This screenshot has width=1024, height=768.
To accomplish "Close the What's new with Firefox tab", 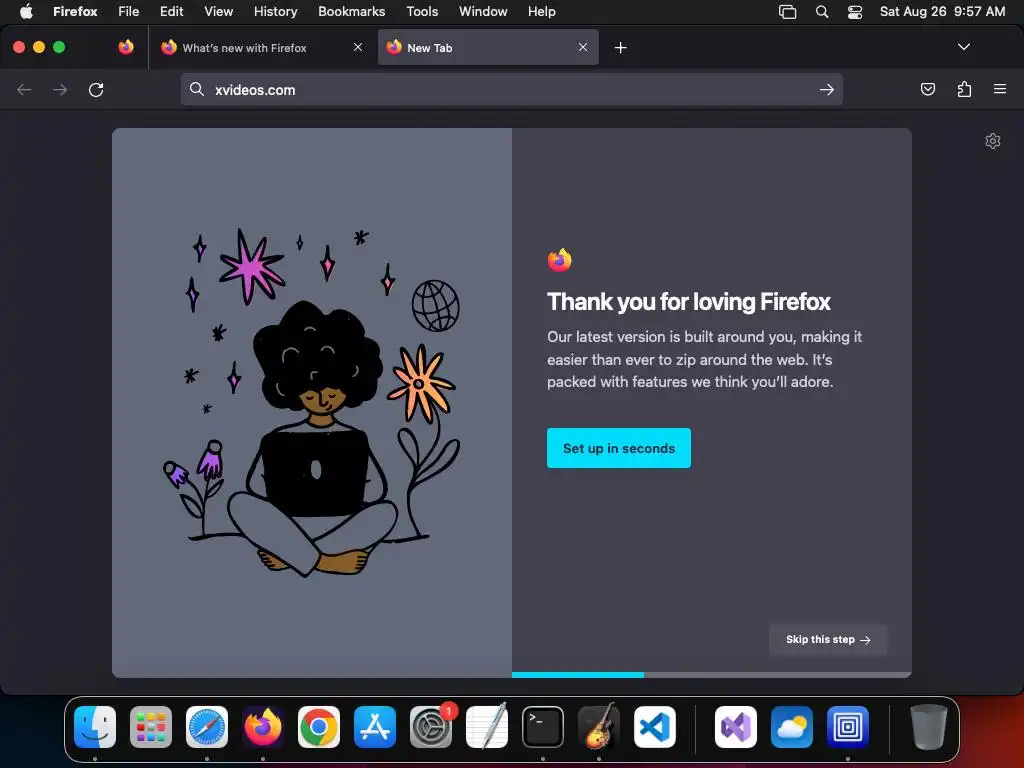I will click(x=358, y=47).
